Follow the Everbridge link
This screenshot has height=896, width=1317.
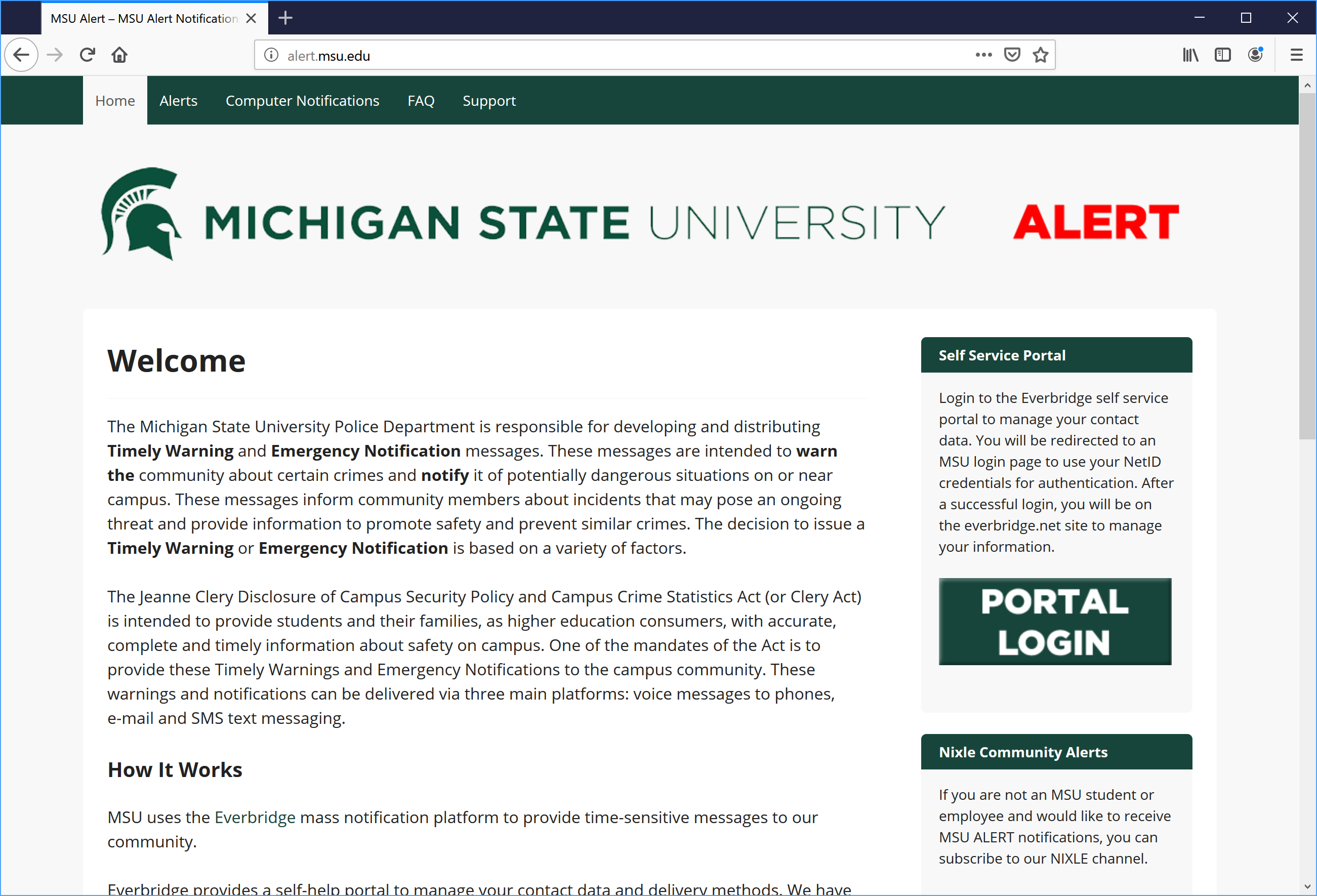255,817
